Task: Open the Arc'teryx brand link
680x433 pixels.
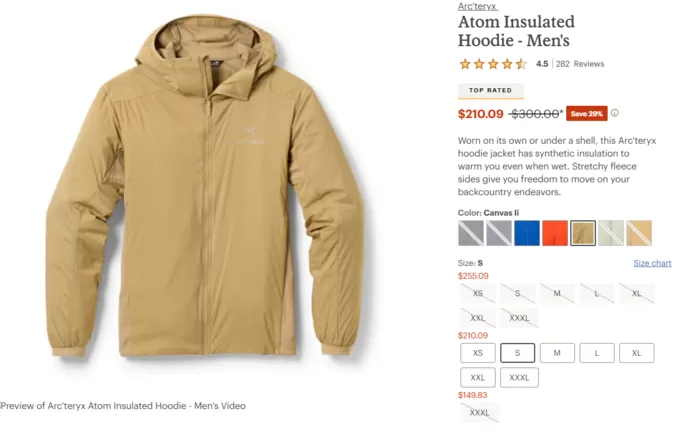Action: [x=477, y=6]
